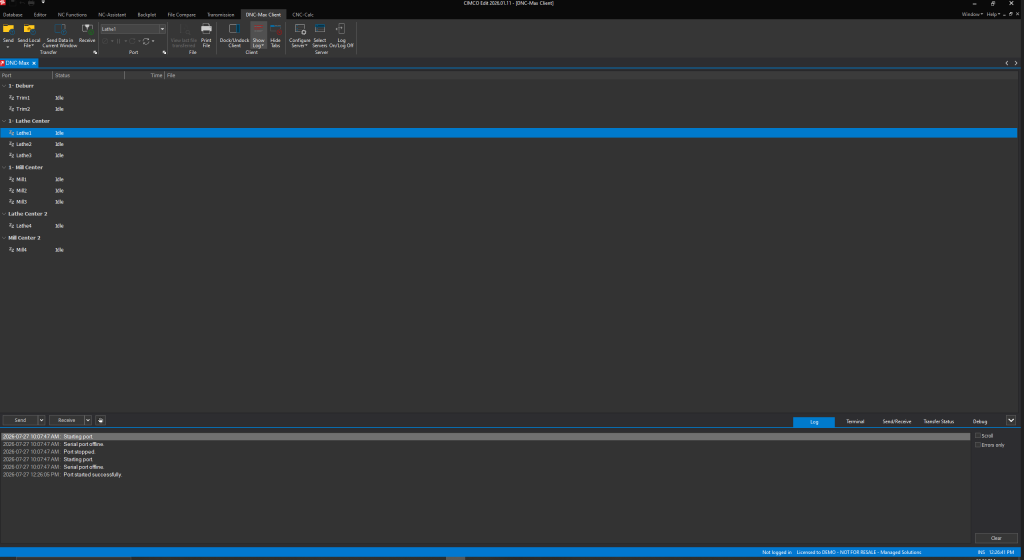
Task: Open Port group dialog launcher
Action: pyautogui.click(x=164, y=52)
